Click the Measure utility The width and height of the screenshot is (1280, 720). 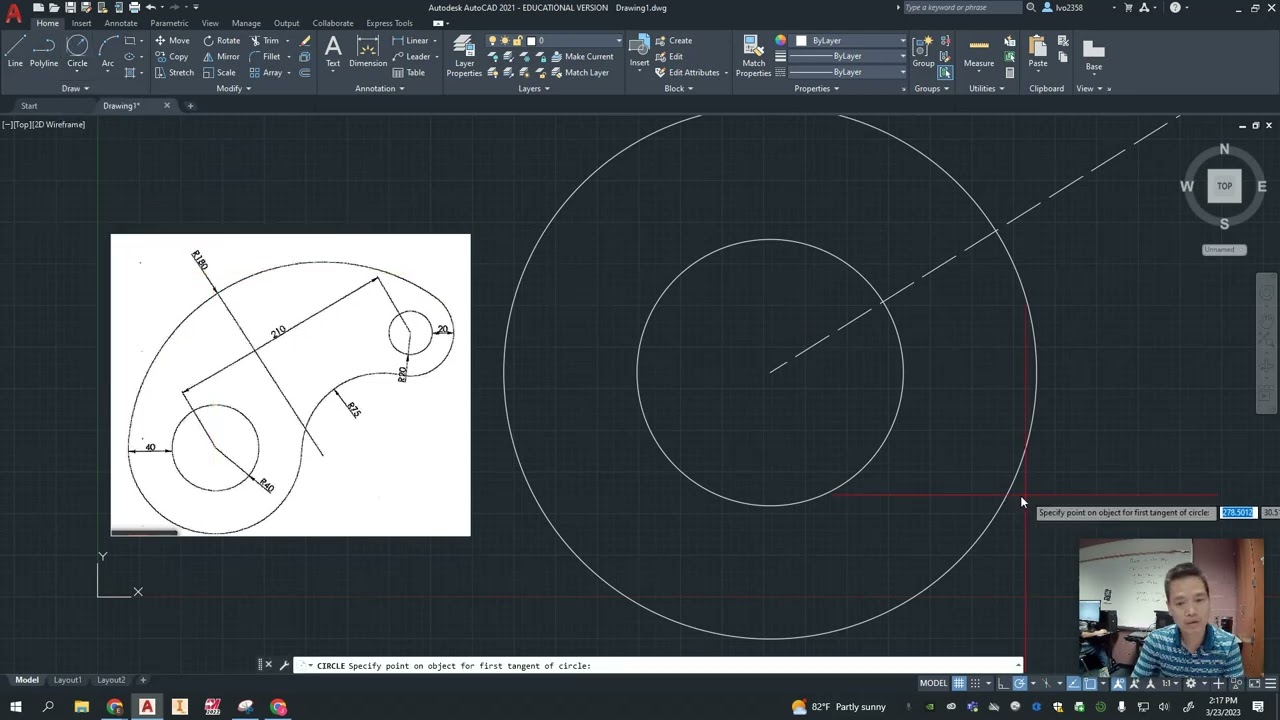(979, 52)
